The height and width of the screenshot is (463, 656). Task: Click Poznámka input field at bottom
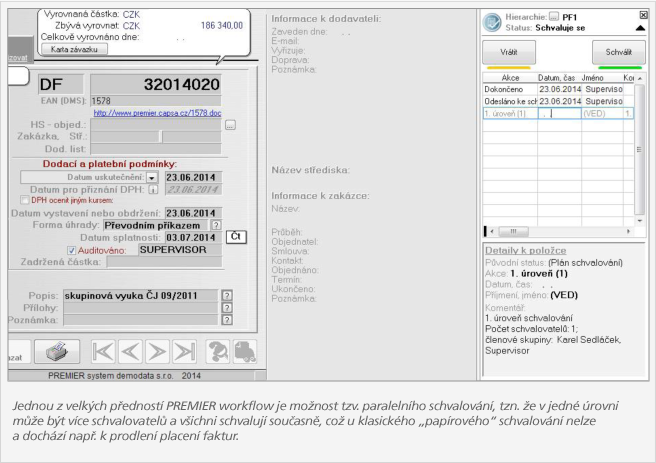click(141, 320)
